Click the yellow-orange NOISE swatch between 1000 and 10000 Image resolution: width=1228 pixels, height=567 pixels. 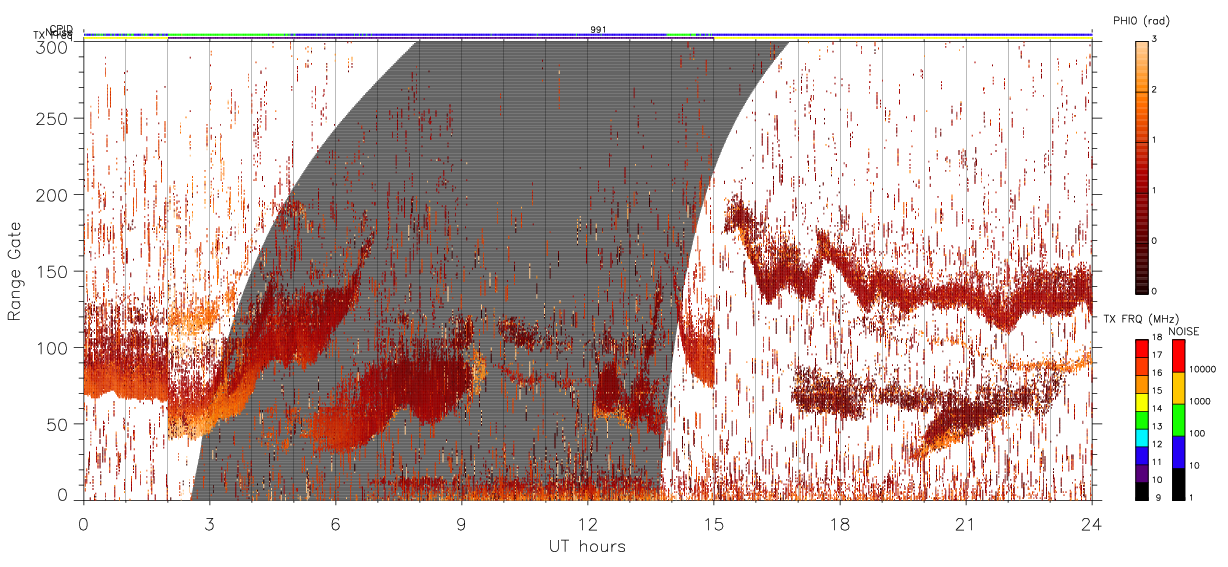coord(1178,388)
